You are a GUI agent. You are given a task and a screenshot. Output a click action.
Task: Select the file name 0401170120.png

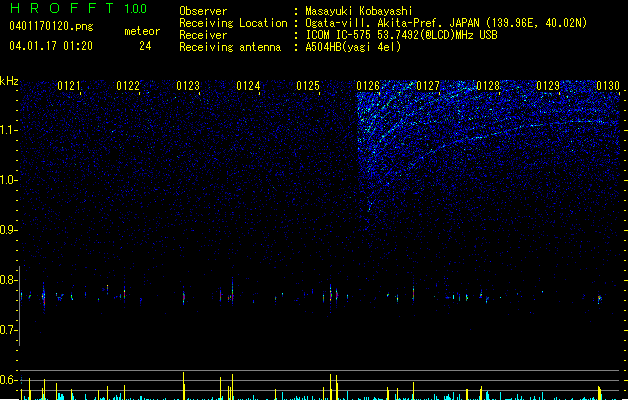51,26
